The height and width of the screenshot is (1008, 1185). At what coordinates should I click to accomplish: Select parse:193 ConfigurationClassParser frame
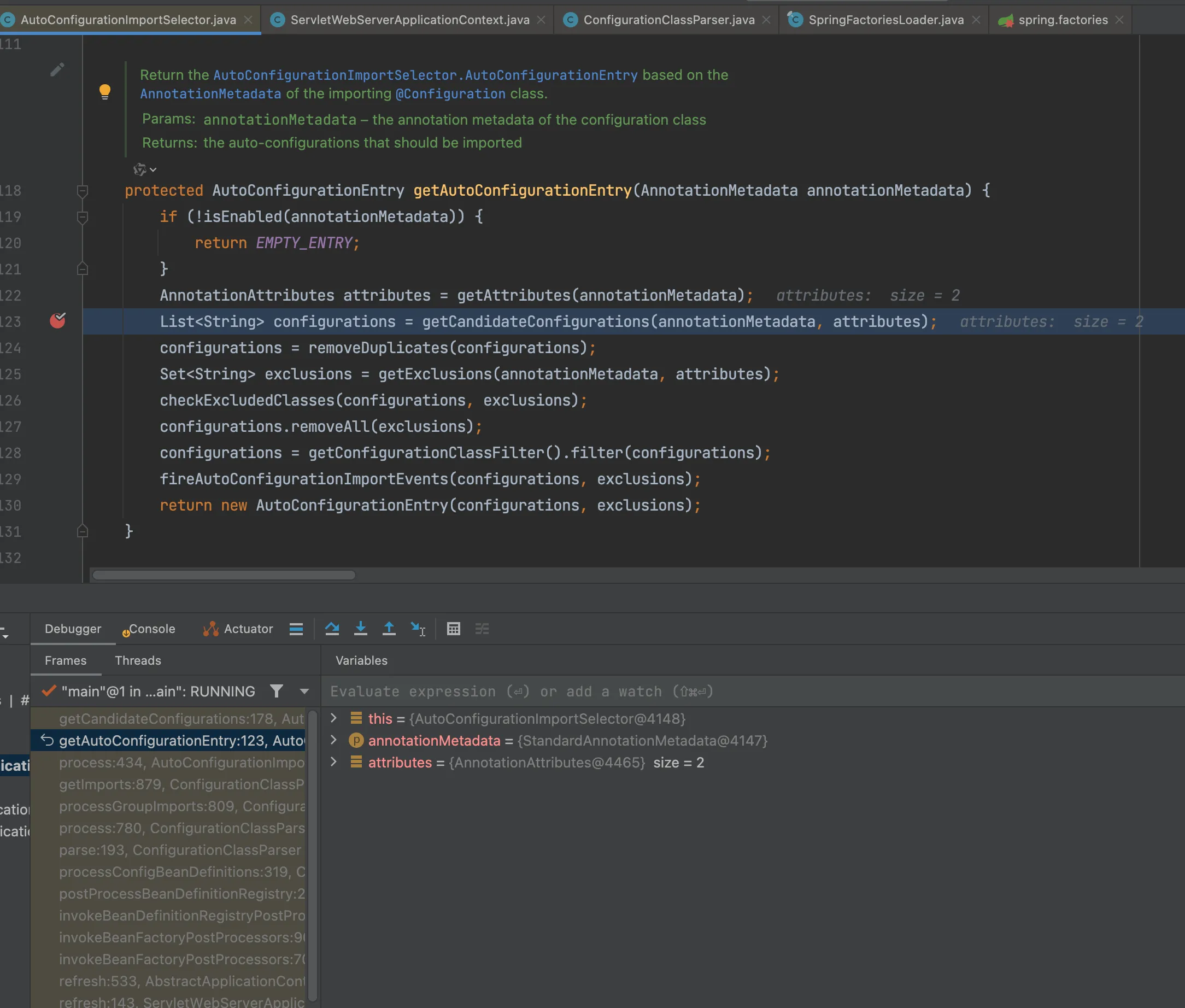click(169, 850)
